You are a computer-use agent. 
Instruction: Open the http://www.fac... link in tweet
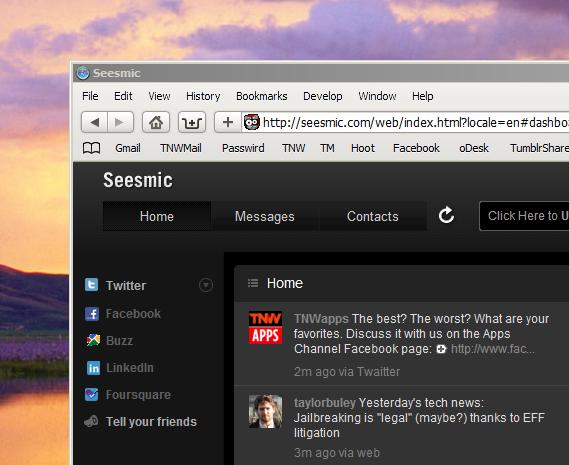pyautogui.click(x=492, y=349)
